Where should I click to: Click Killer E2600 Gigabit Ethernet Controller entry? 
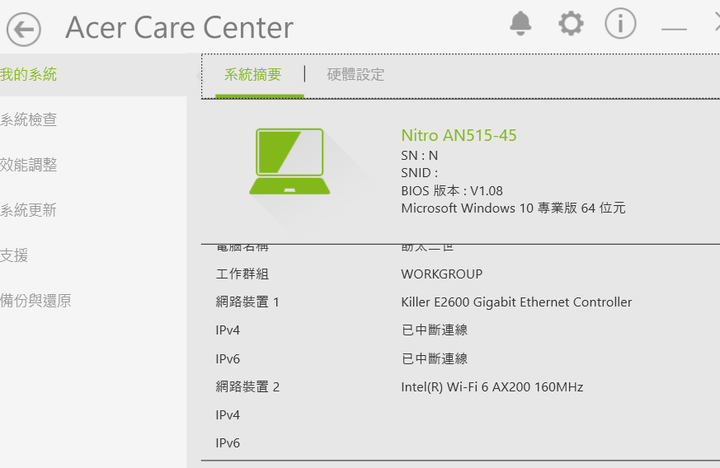click(x=516, y=302)
